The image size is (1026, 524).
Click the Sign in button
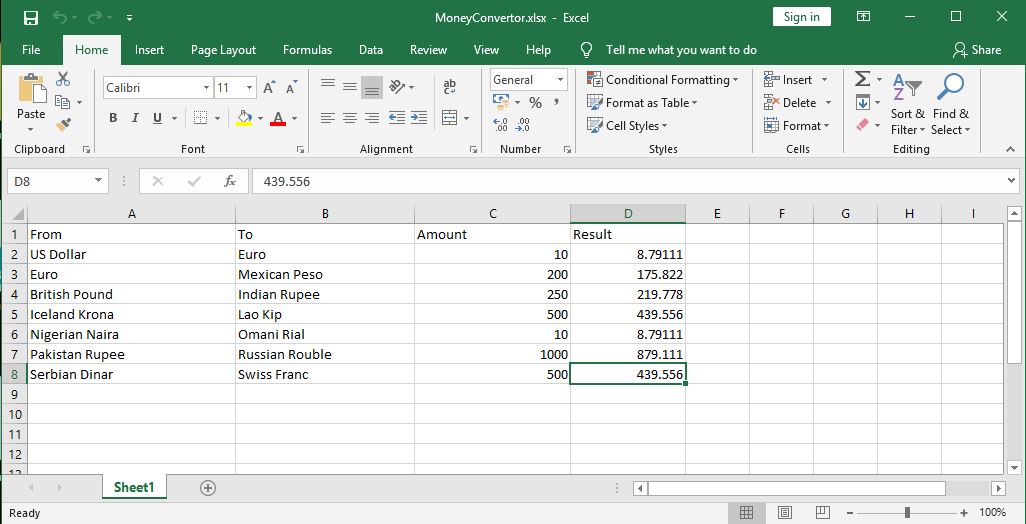tap(801, 17)
